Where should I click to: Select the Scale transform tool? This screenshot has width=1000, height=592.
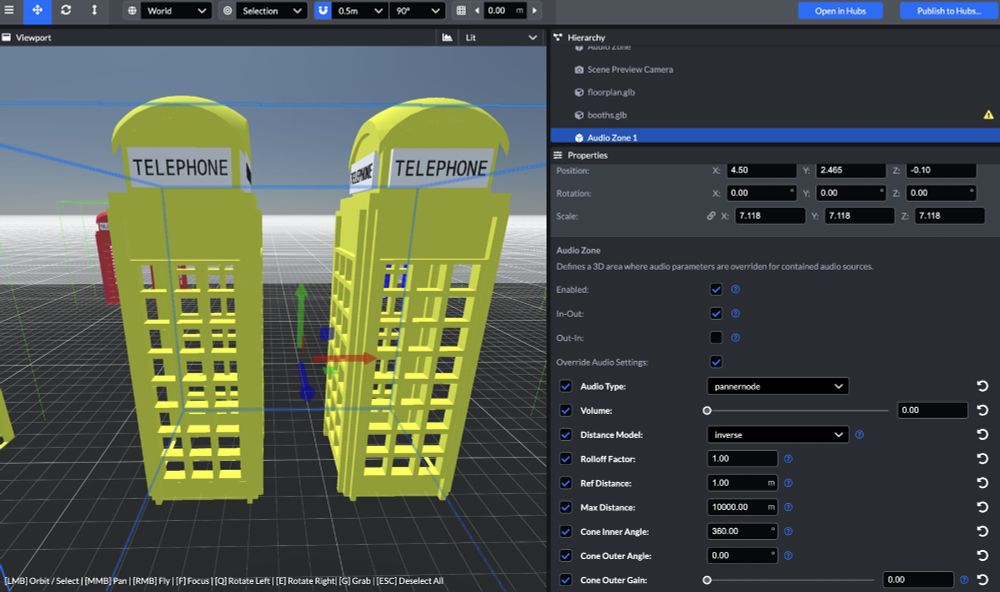[94, 10]
